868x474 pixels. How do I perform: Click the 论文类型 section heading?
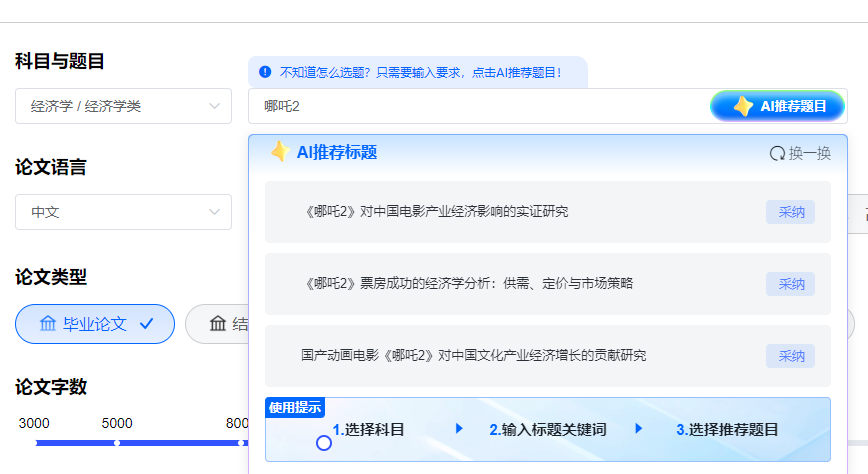coord(51,277)
